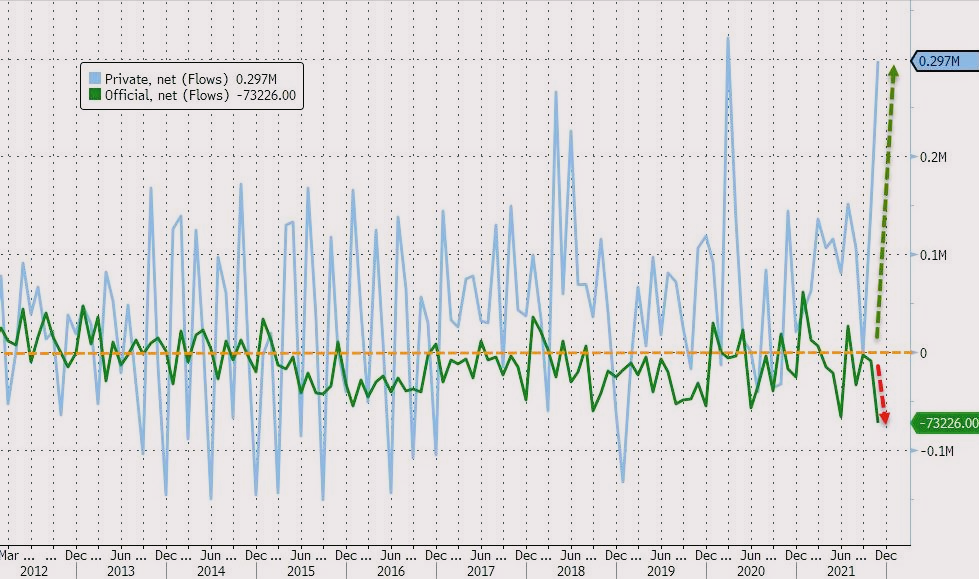Select the Official, net (Flows) legend entry
The height and width of the screenshot is (579, 979).
coord(192,95)
